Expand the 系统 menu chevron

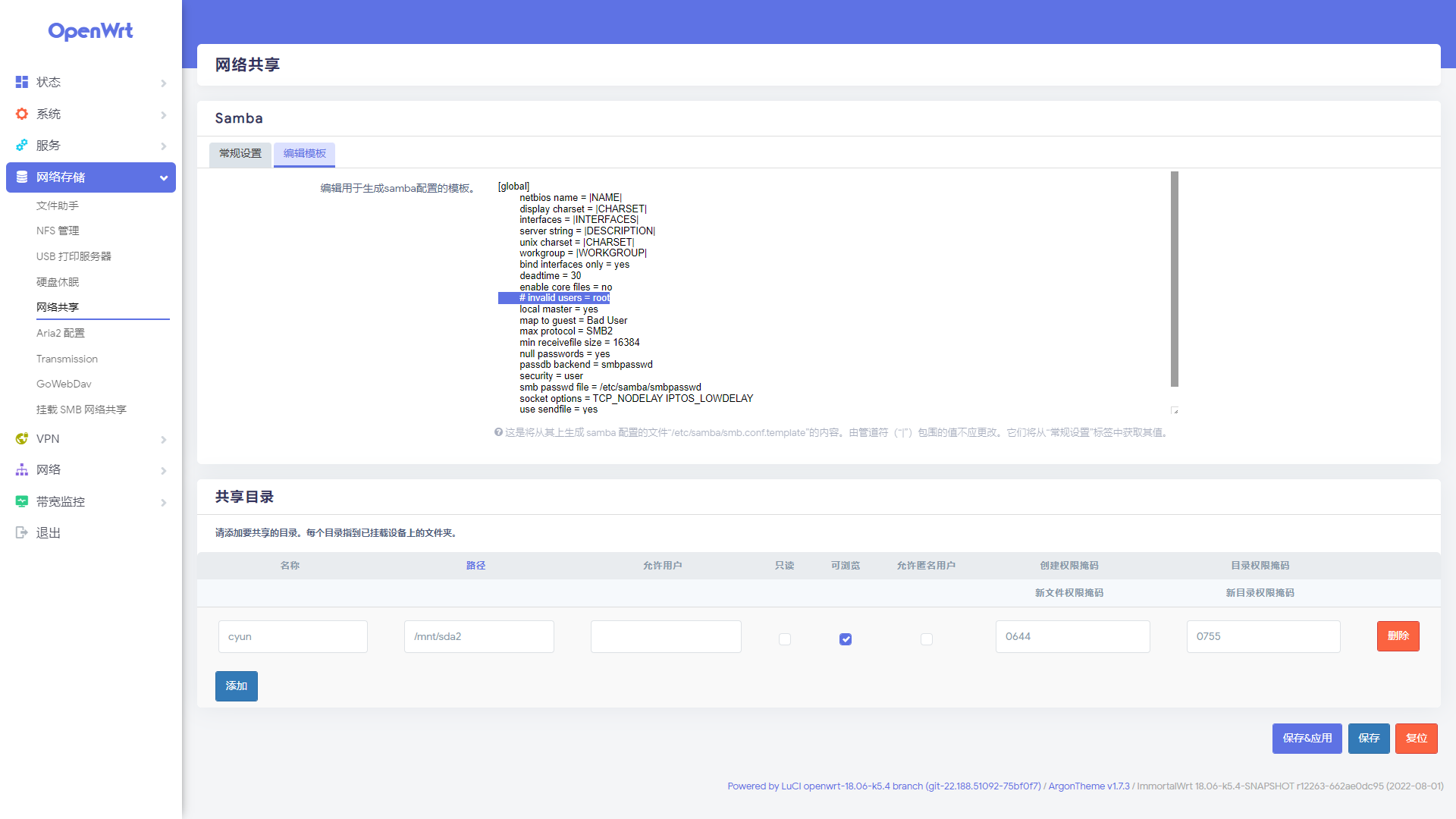coord(164,115)
